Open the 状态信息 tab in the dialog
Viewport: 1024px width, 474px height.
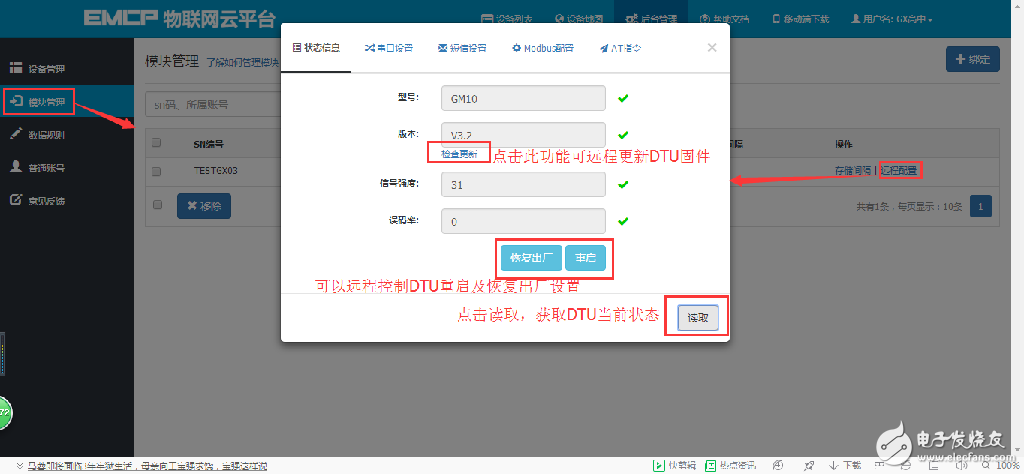click(316, 48)
